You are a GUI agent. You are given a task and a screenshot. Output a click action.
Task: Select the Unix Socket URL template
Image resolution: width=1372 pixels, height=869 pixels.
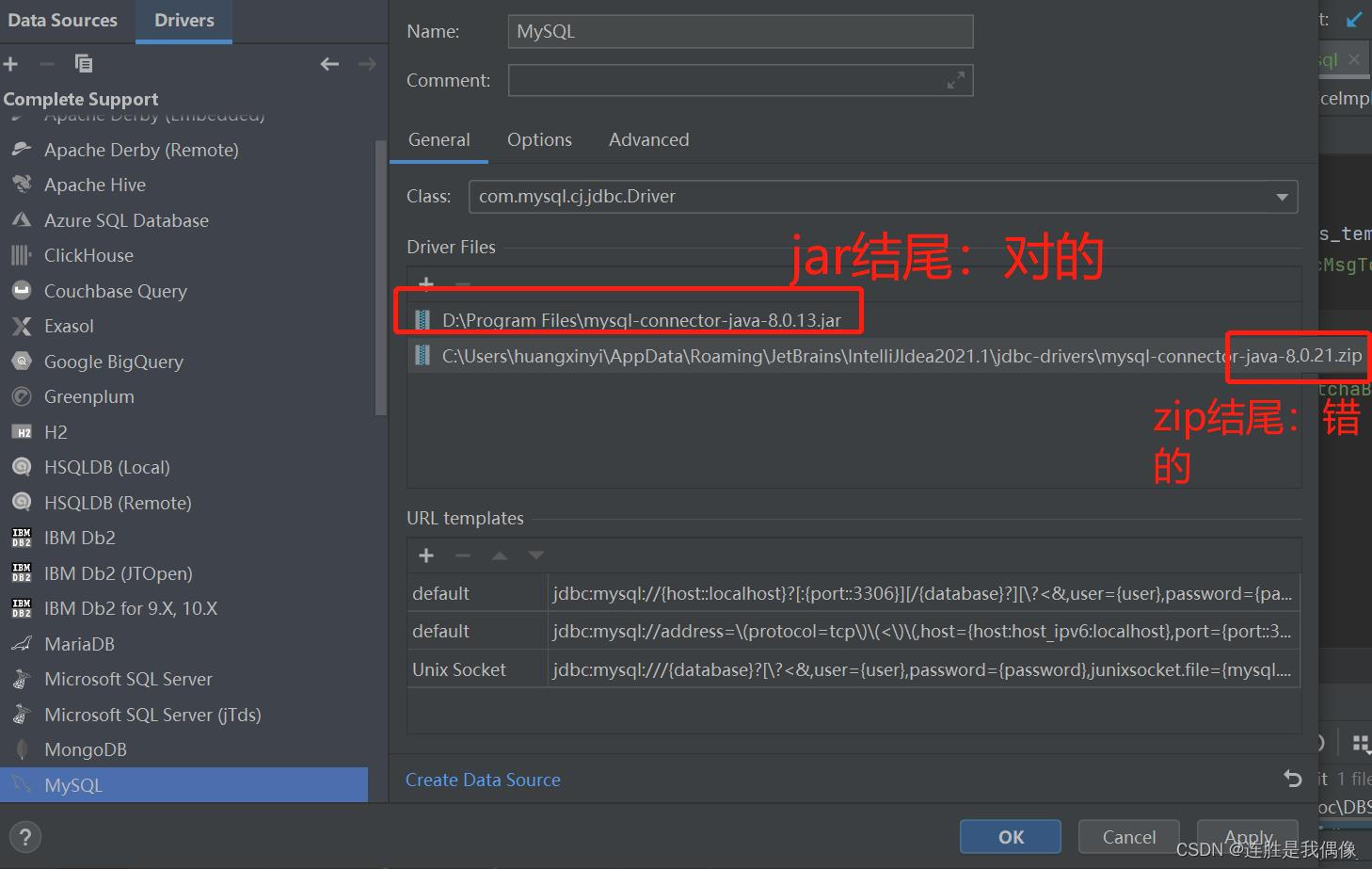tap(854, 669)
